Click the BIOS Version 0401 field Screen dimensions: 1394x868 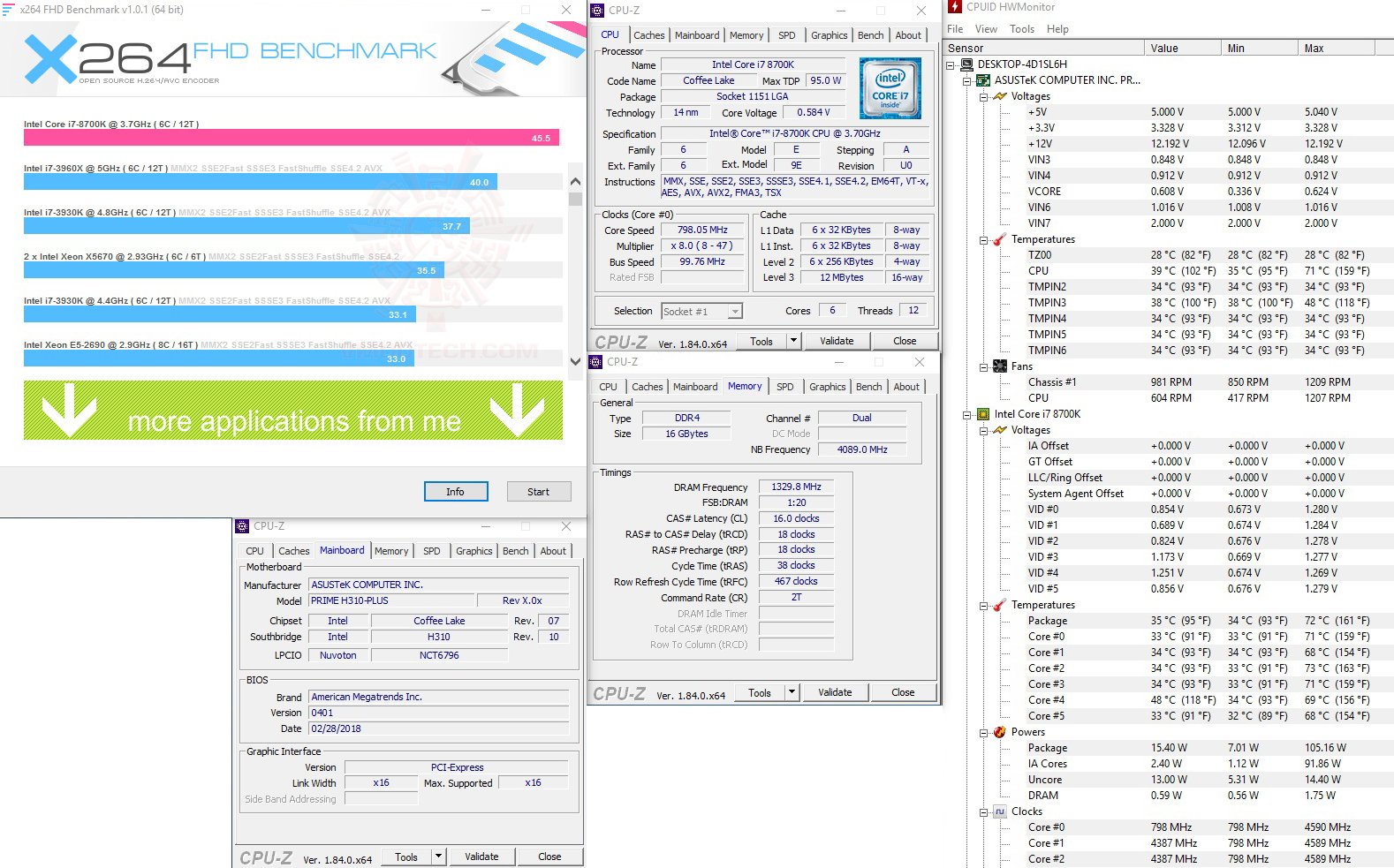[x=438, y=713]
